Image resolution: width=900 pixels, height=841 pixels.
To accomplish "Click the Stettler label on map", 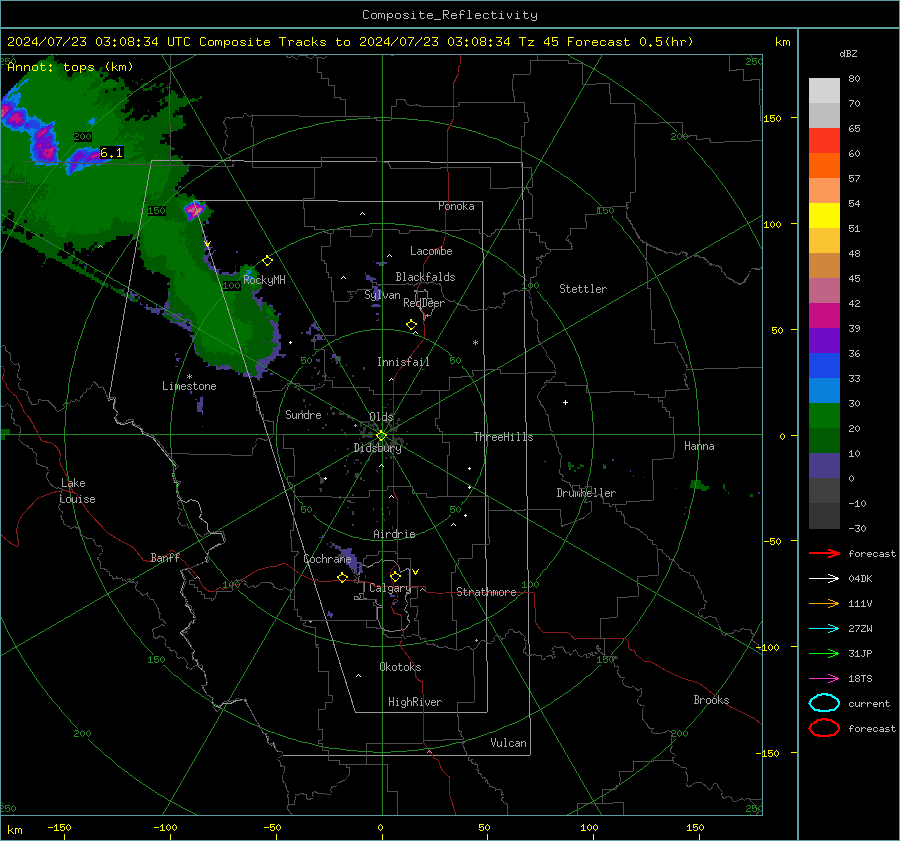I will [x=583, y=289].
